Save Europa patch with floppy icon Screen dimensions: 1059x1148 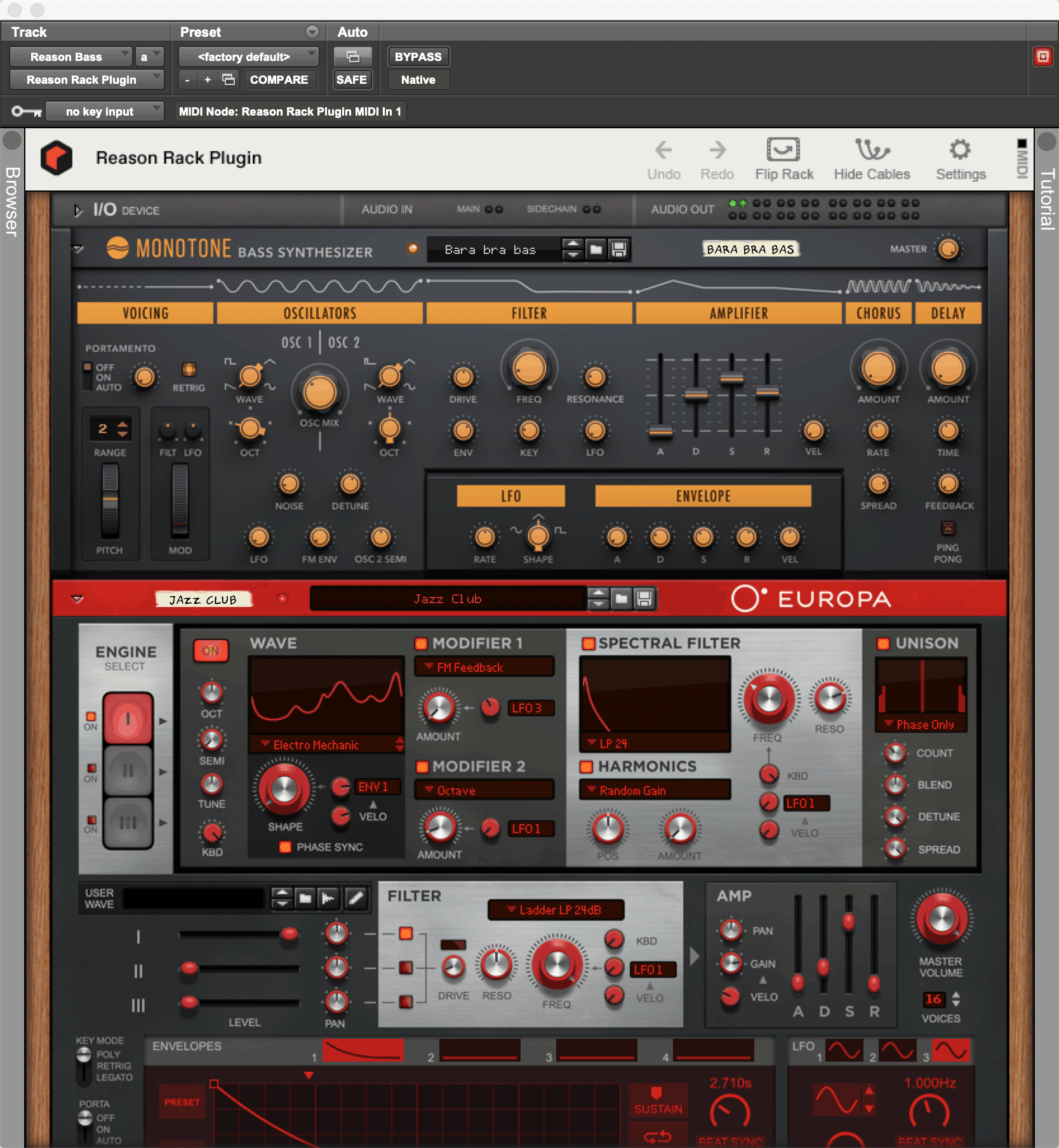click(644, 598)
